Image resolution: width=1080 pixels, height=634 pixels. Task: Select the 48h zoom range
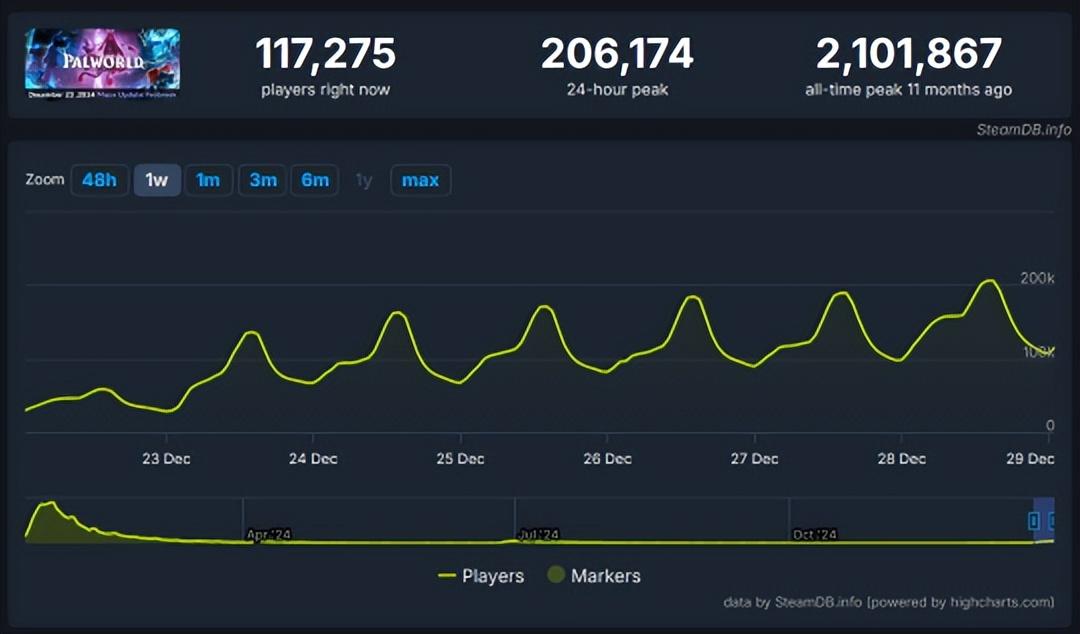[x=99, y=180]
